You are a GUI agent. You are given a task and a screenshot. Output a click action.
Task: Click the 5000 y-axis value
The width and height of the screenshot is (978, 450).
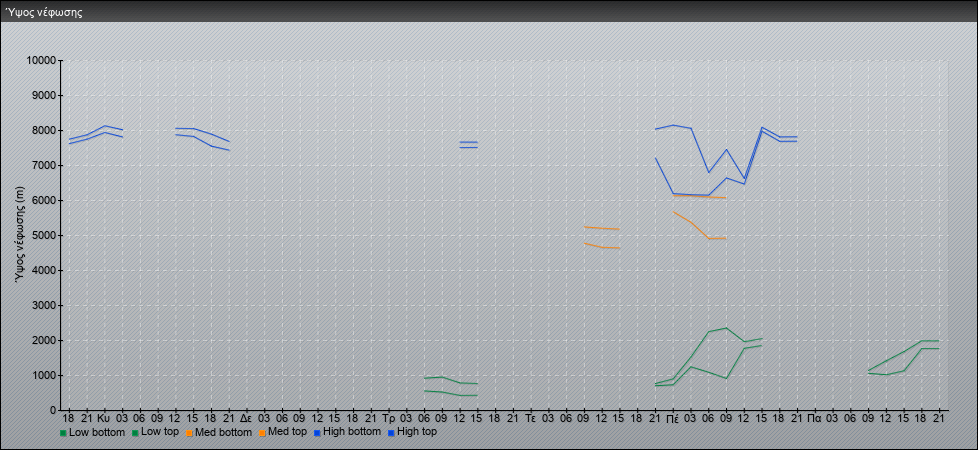[44, 235]
